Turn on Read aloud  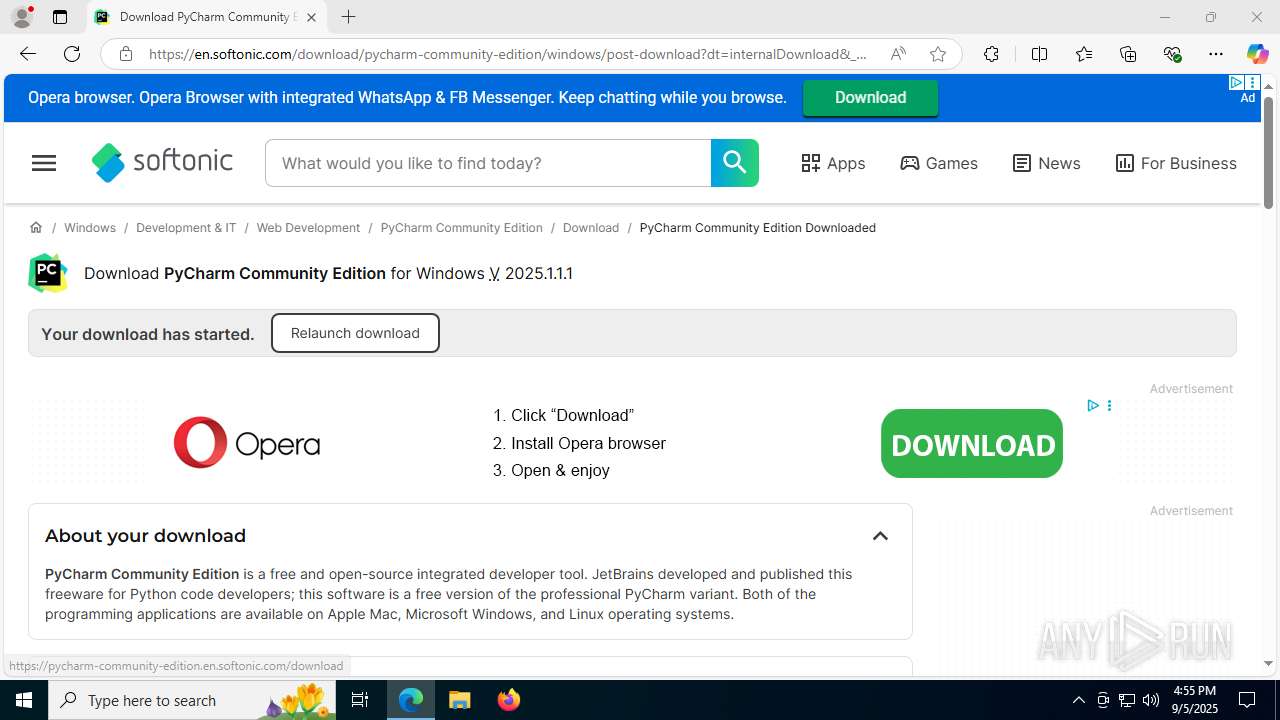tap(898, 54)
